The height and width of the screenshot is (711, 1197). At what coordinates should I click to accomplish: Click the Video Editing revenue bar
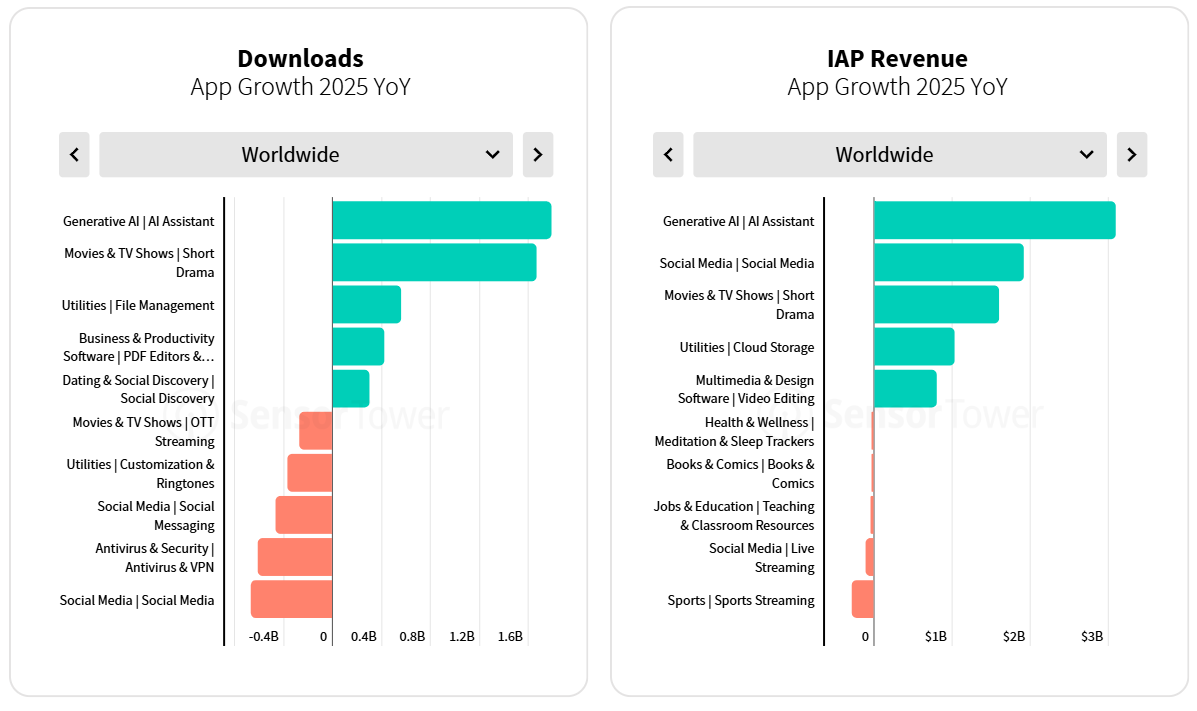pyautogui.click(x=905, y=389)
